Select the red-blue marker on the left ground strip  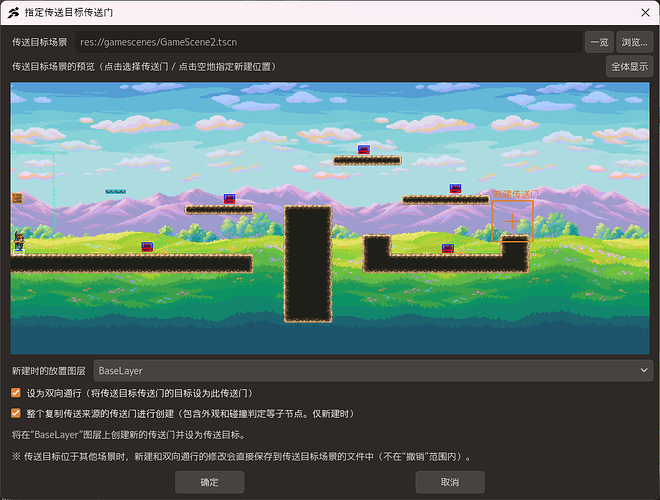click(147, 247)
